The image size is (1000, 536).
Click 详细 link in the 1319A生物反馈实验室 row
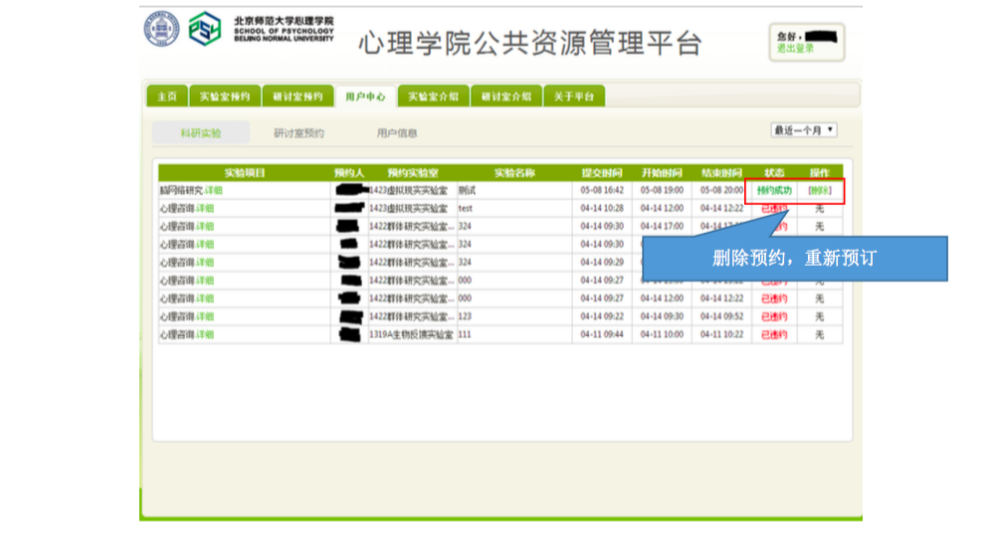coord(204,334)
